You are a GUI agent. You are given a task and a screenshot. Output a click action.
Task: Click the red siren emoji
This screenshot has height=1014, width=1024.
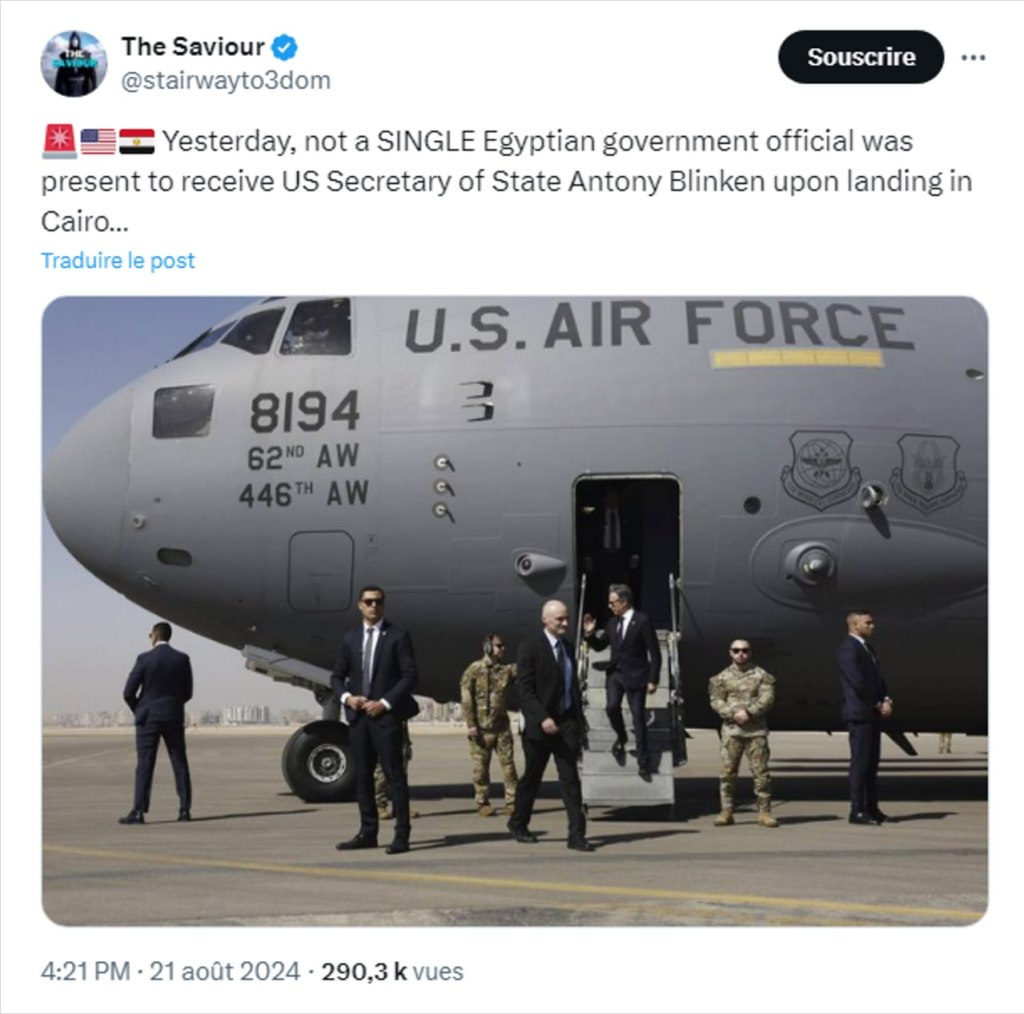(59, 141)
